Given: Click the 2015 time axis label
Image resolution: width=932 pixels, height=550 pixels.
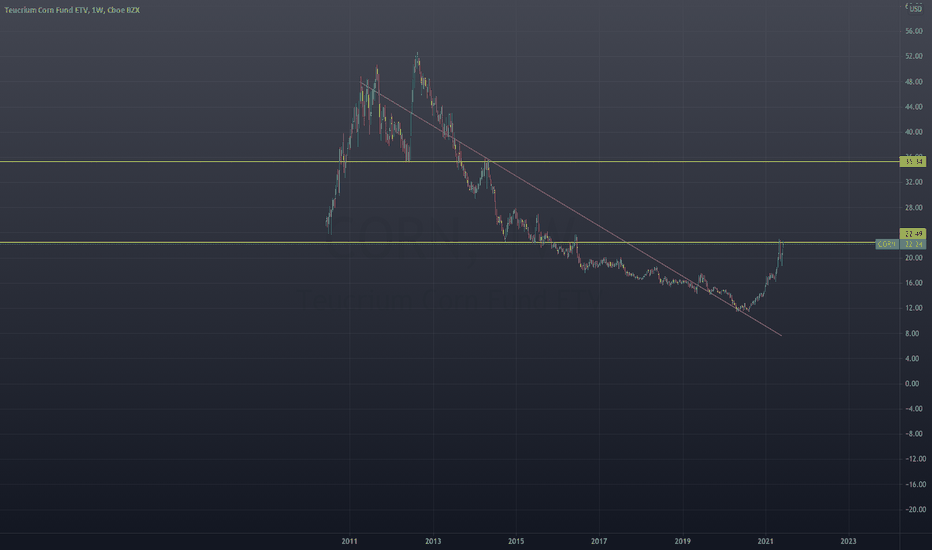Looking at the screenshot, I should coord(516,541).
